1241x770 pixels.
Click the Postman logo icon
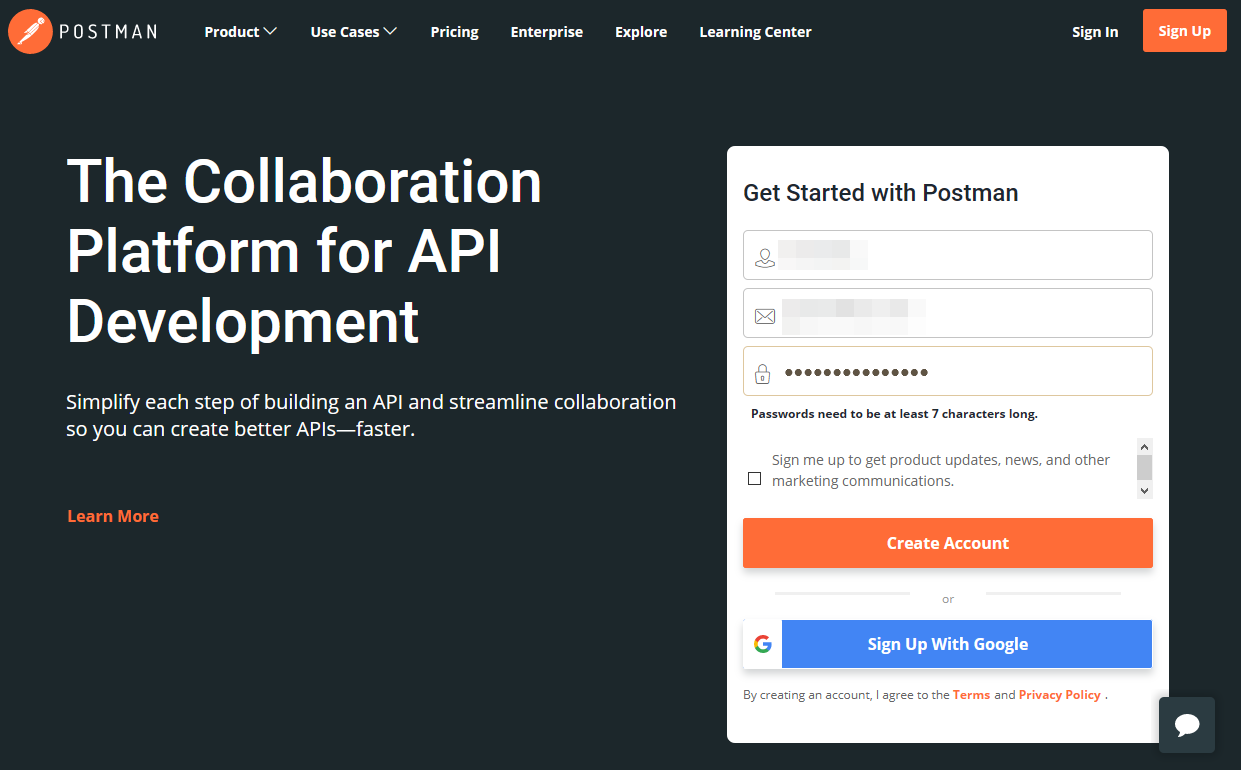(30, 31)
